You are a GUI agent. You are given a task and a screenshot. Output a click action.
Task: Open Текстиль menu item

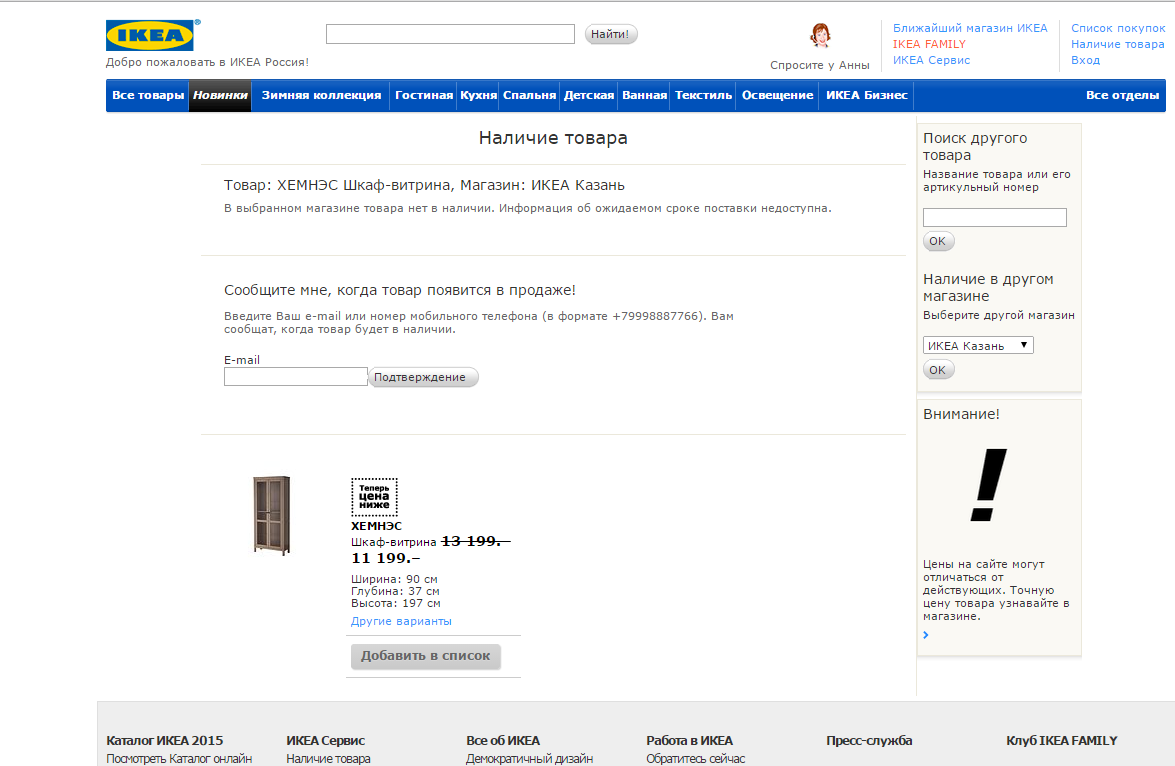703,95
